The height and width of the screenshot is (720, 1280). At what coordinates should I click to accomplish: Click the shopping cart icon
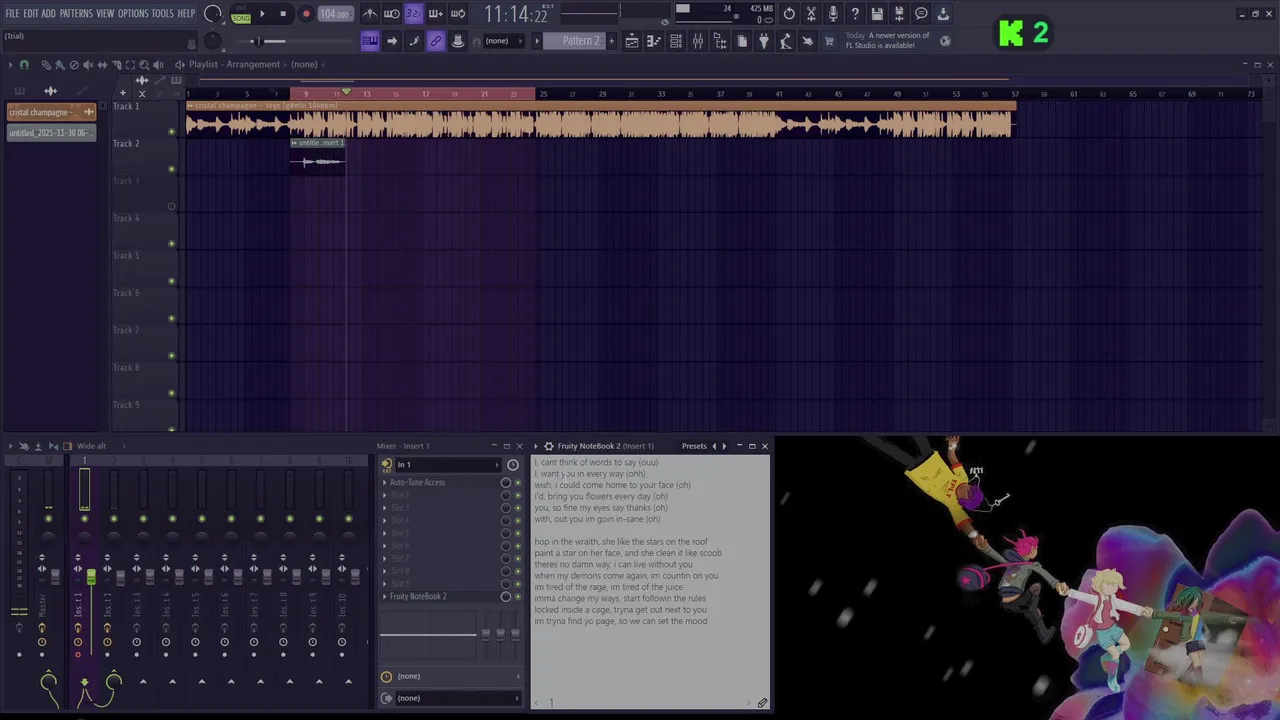click(829, 41)
